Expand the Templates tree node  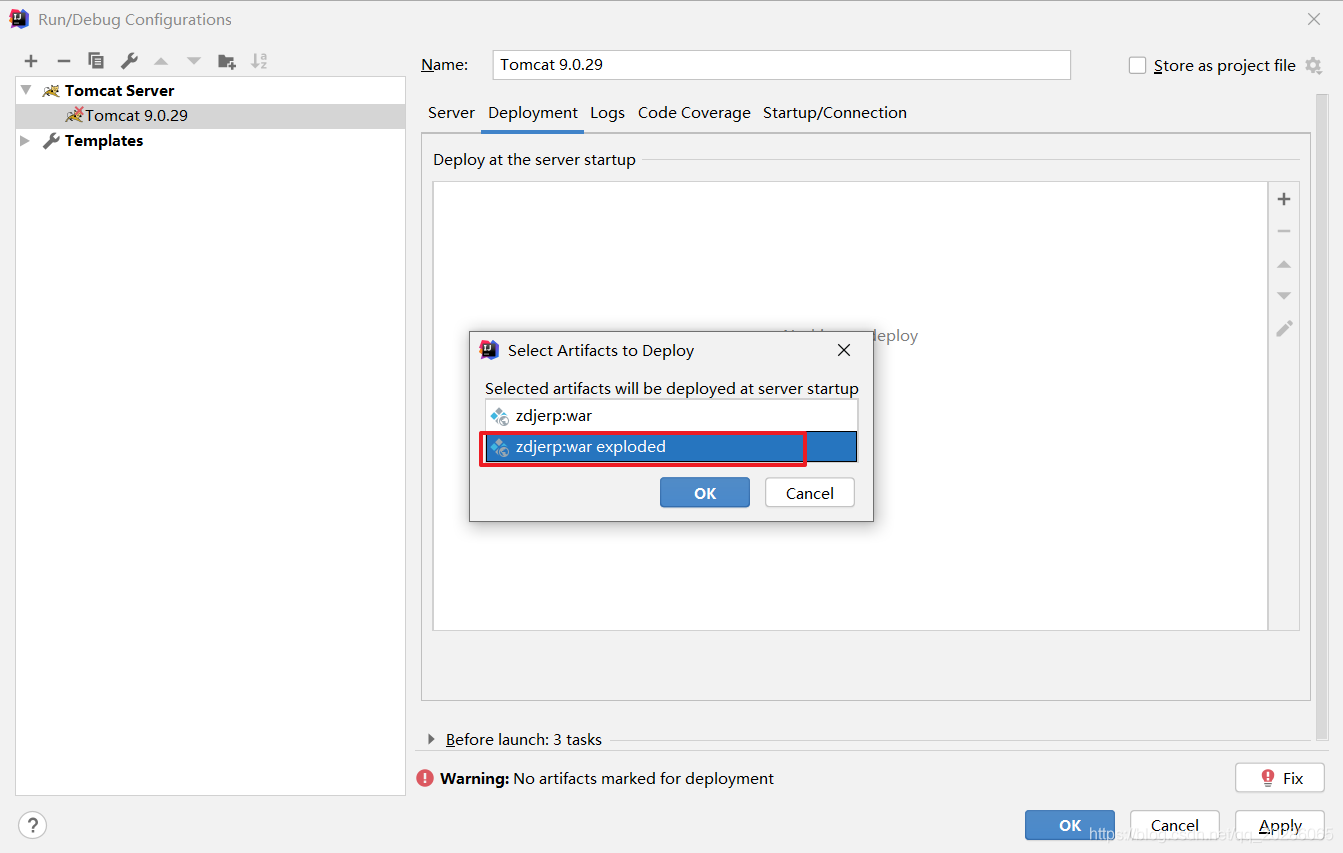pyautogui.click(x=26, y=141)
